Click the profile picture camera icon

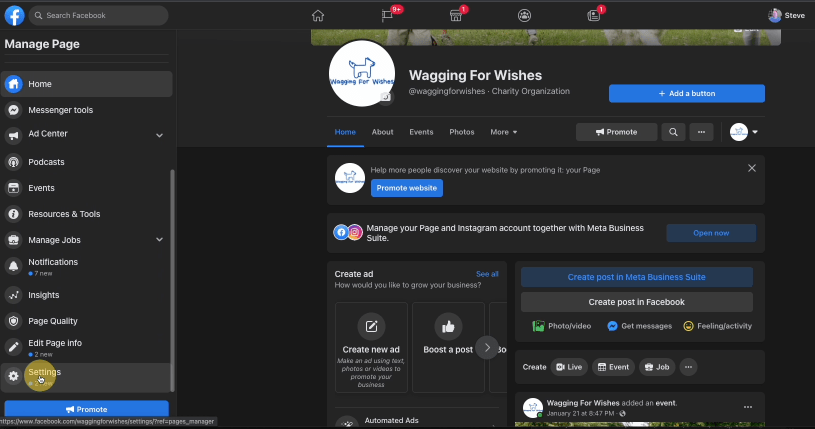[385, 97]
